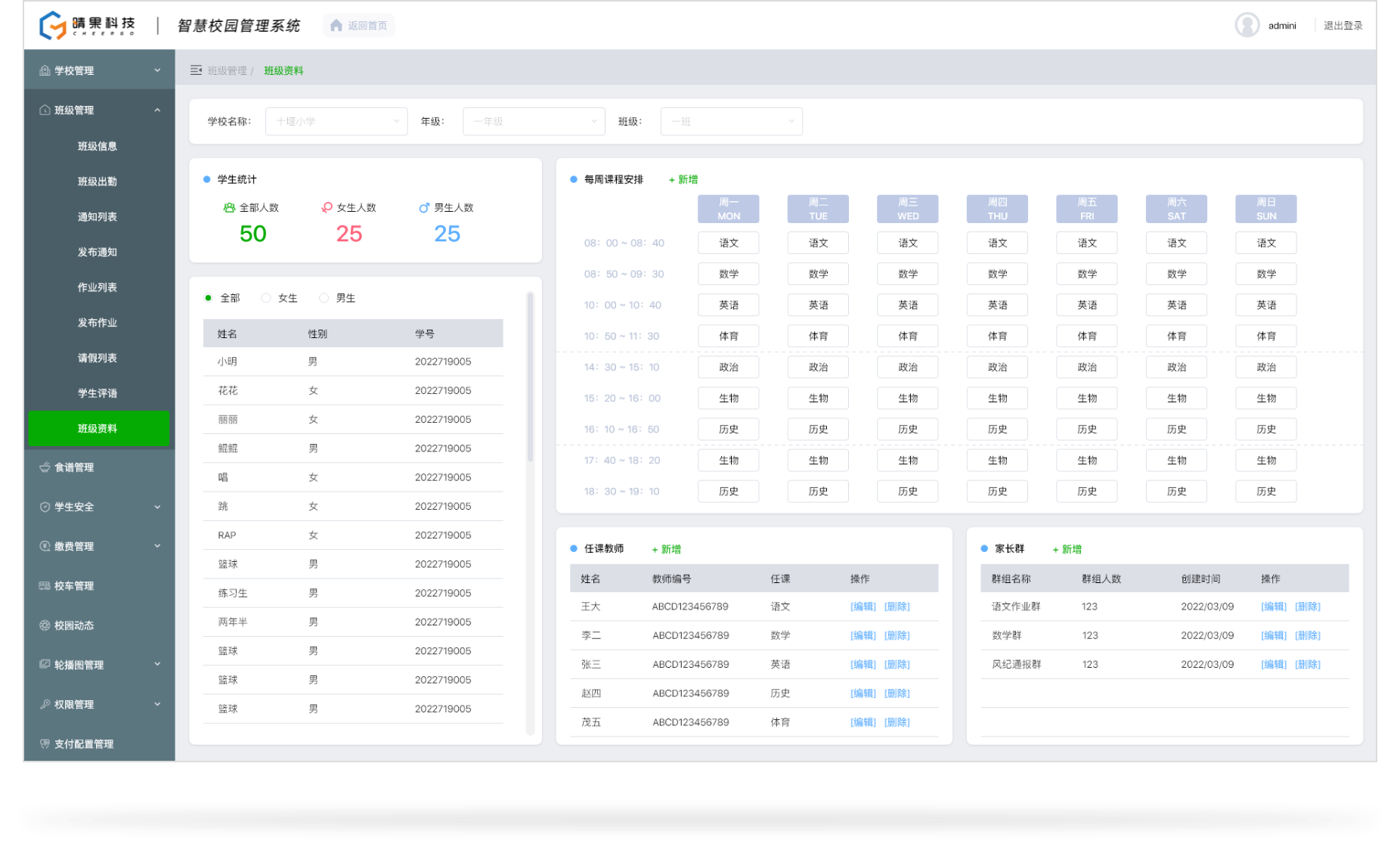Select the highlighted 班级资料 menu item
The height and width of the screenshot is (847, 1400).
tap(98, 428)
